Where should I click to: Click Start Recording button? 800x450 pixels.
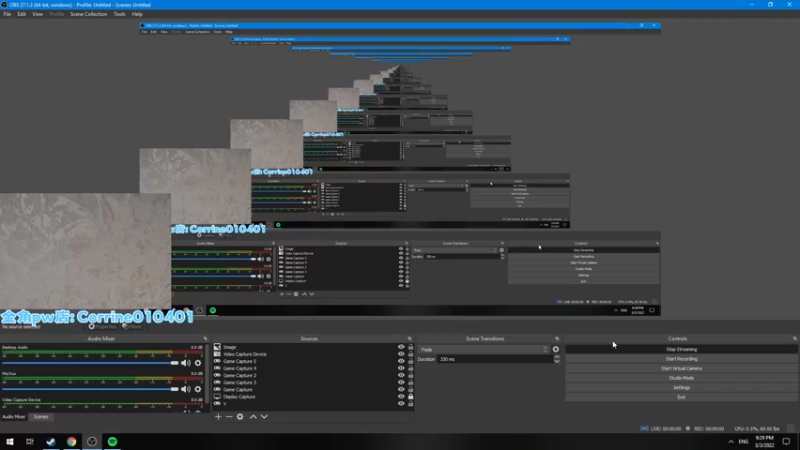(681, 359)
